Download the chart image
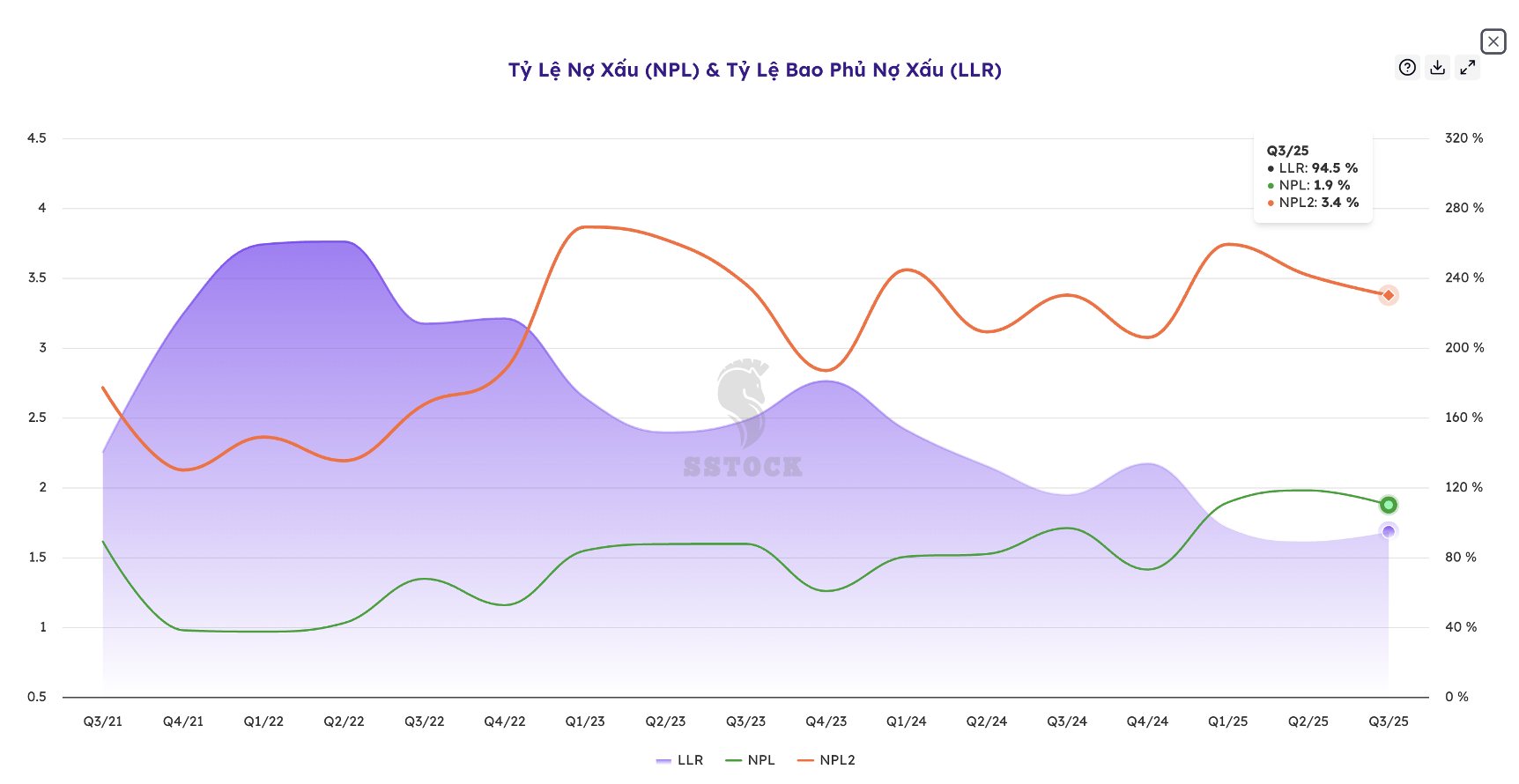Screen dimensions: 1519x784 coord(1437,67)
